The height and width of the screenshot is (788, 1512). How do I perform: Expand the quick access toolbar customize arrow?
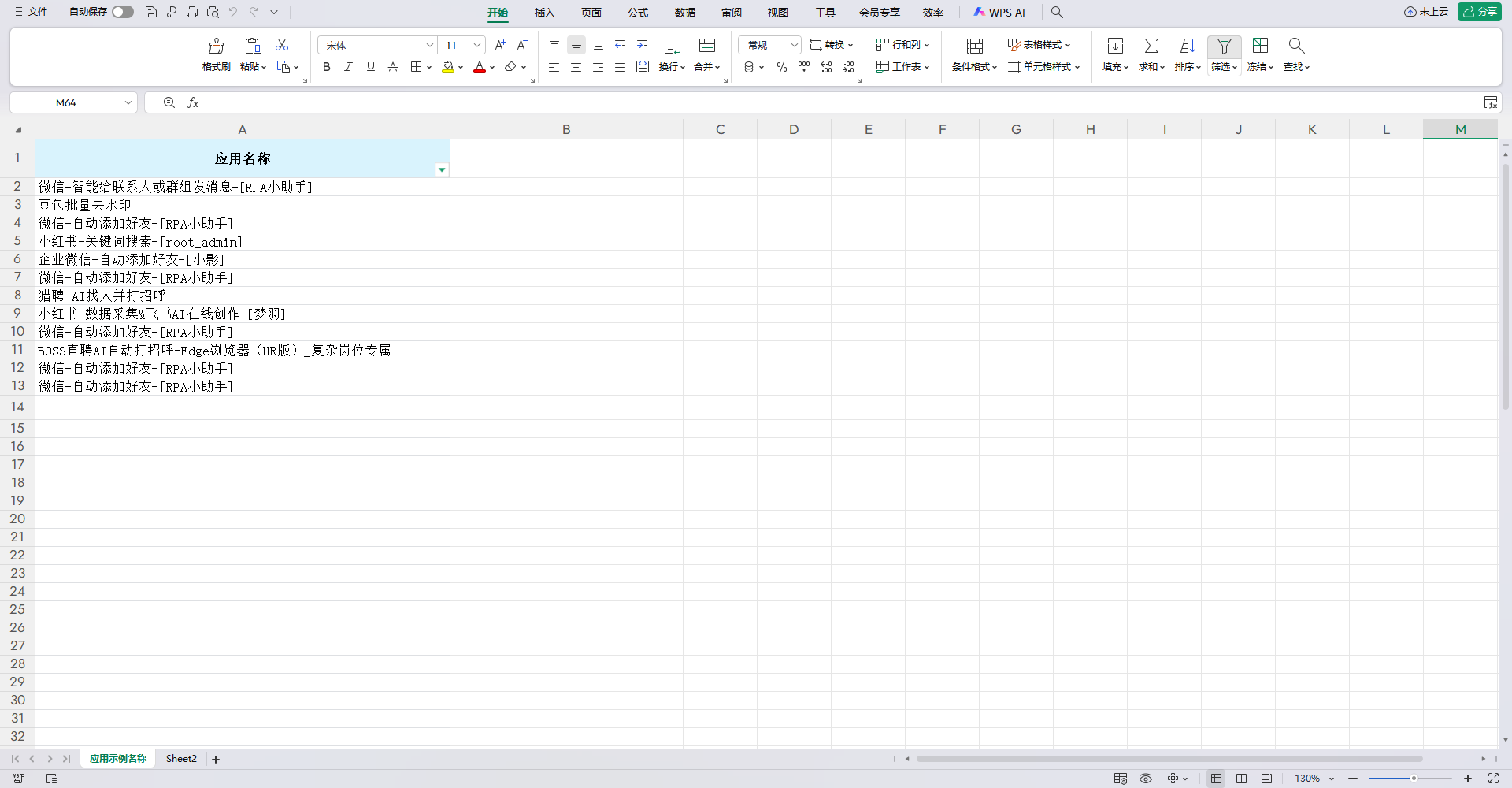(x=274, y=12)
